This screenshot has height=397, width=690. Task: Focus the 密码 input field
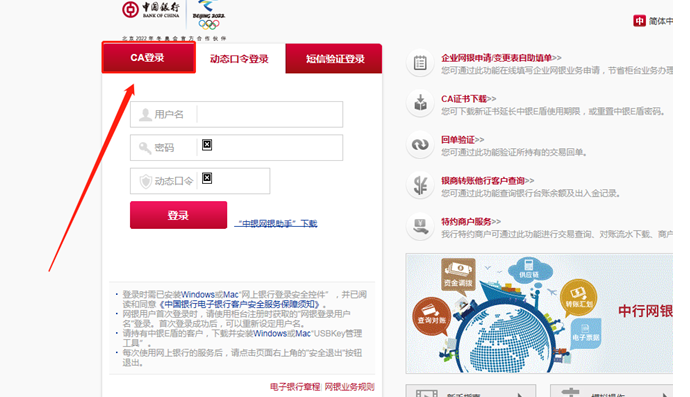point(236,147)
